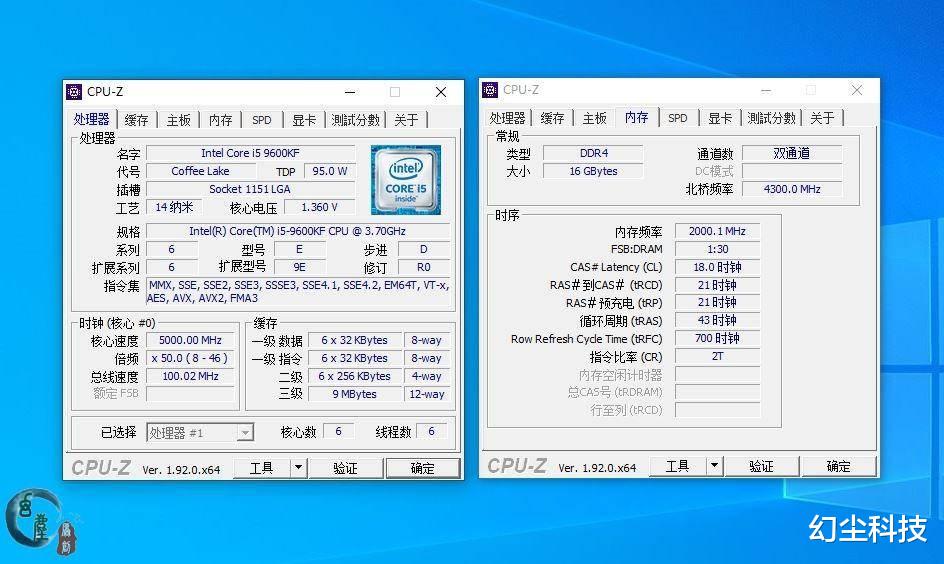Click the 工具 button in left CPU-Z window

point(262,468)
